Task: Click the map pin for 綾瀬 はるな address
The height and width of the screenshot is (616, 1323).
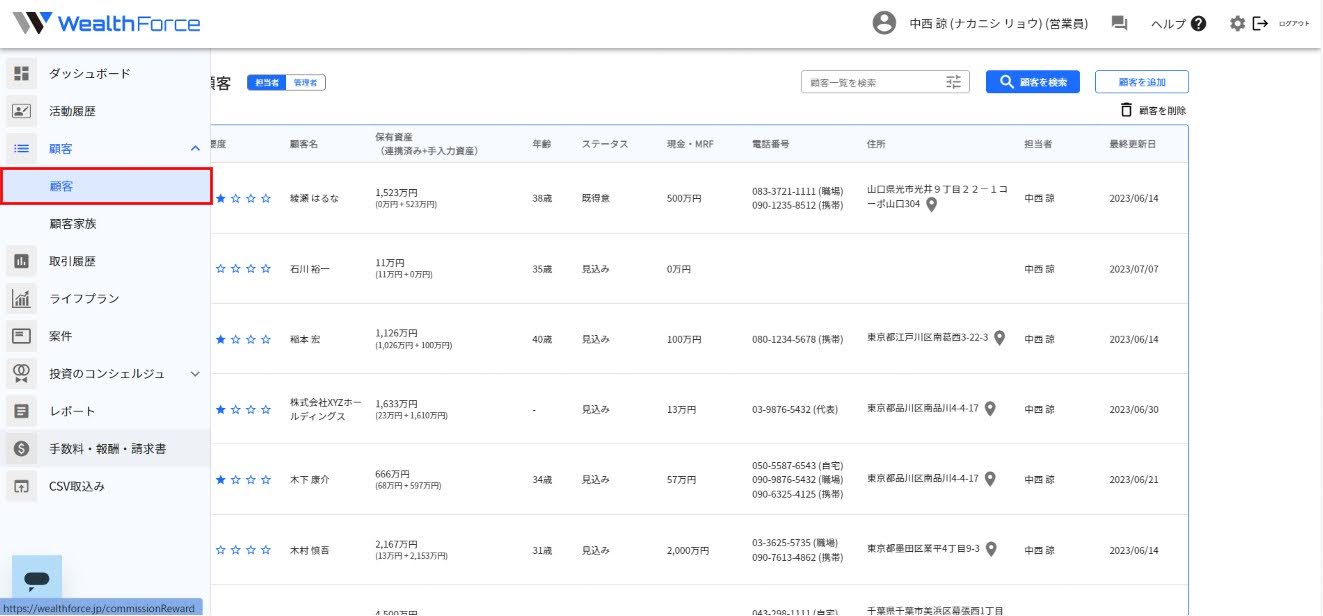Action: click(x=931, y=205)
